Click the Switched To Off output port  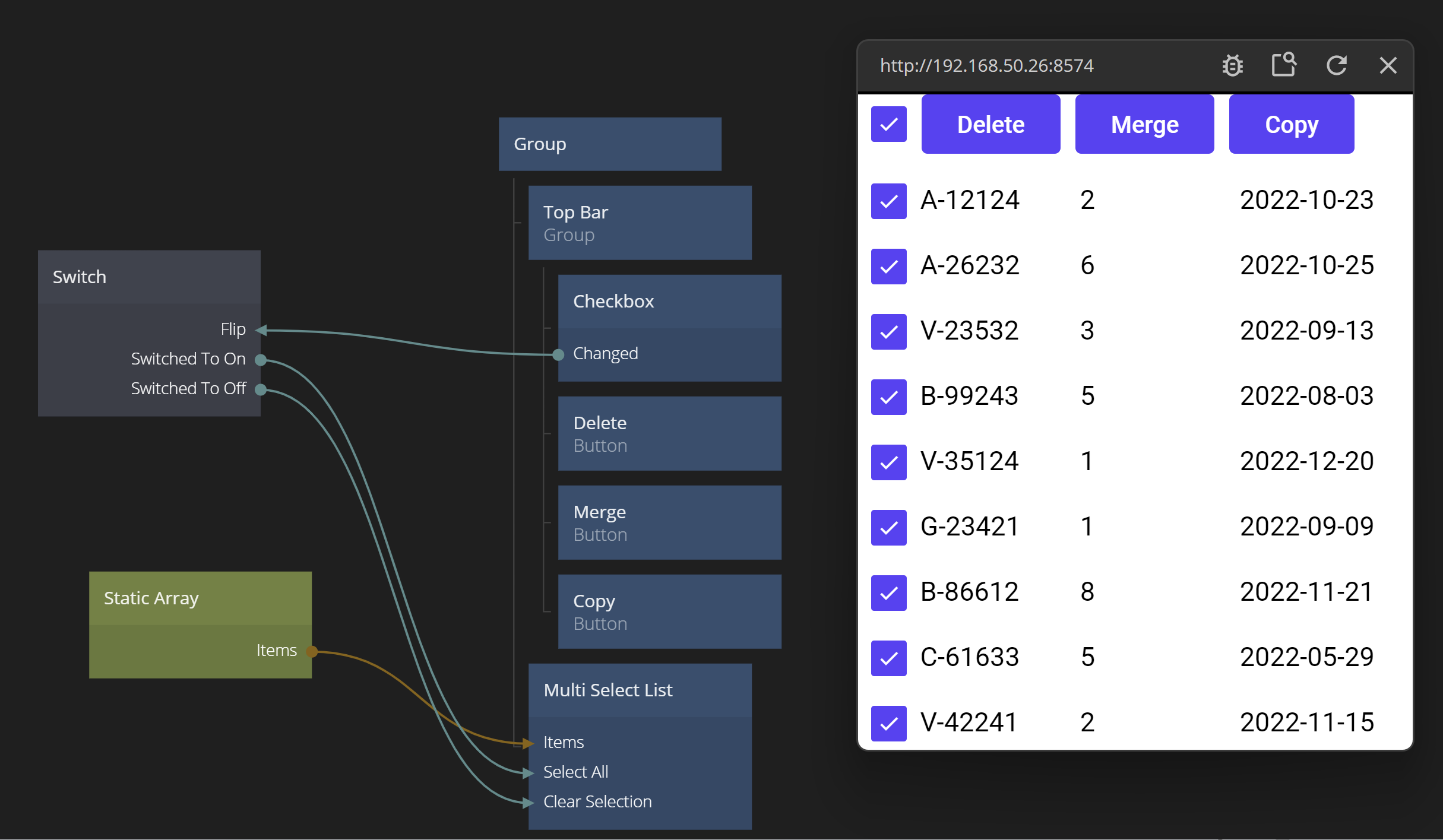click(260, 389)
